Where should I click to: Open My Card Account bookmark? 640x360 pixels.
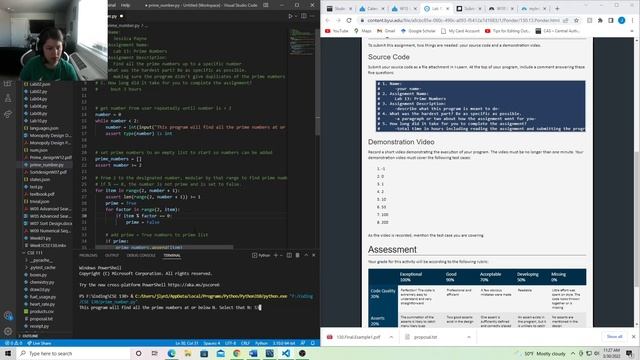pos(460,31)
